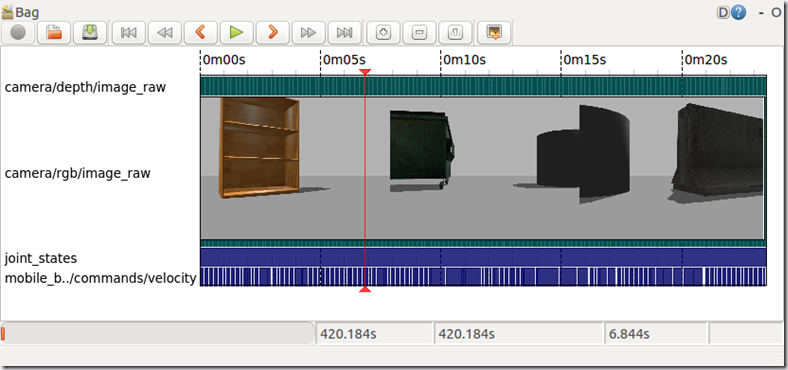
Task: Start playback with green play button
Action: point(237,33)
